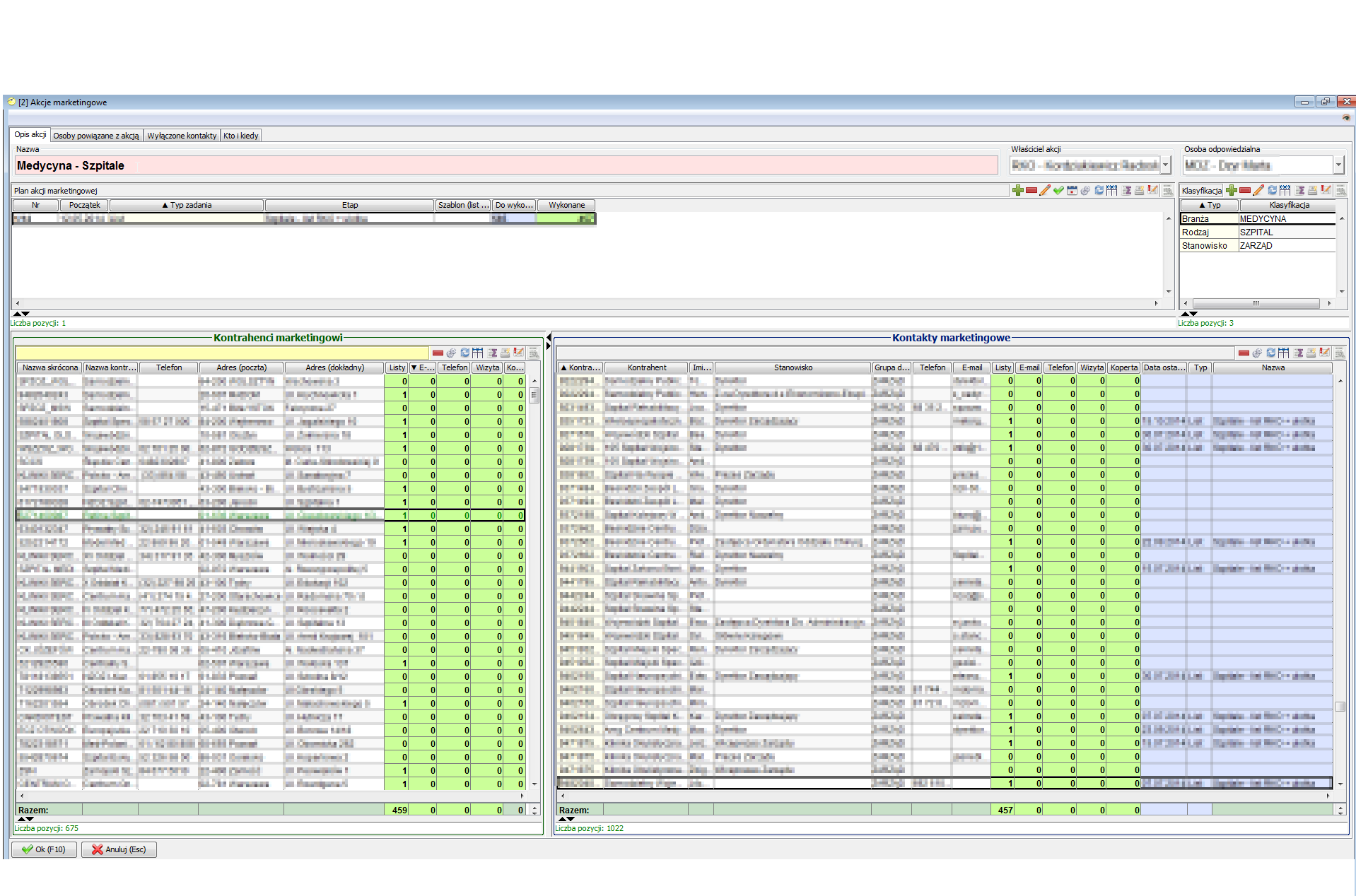Select Branża MEDYCYNA classification row

pos(1258,218)
